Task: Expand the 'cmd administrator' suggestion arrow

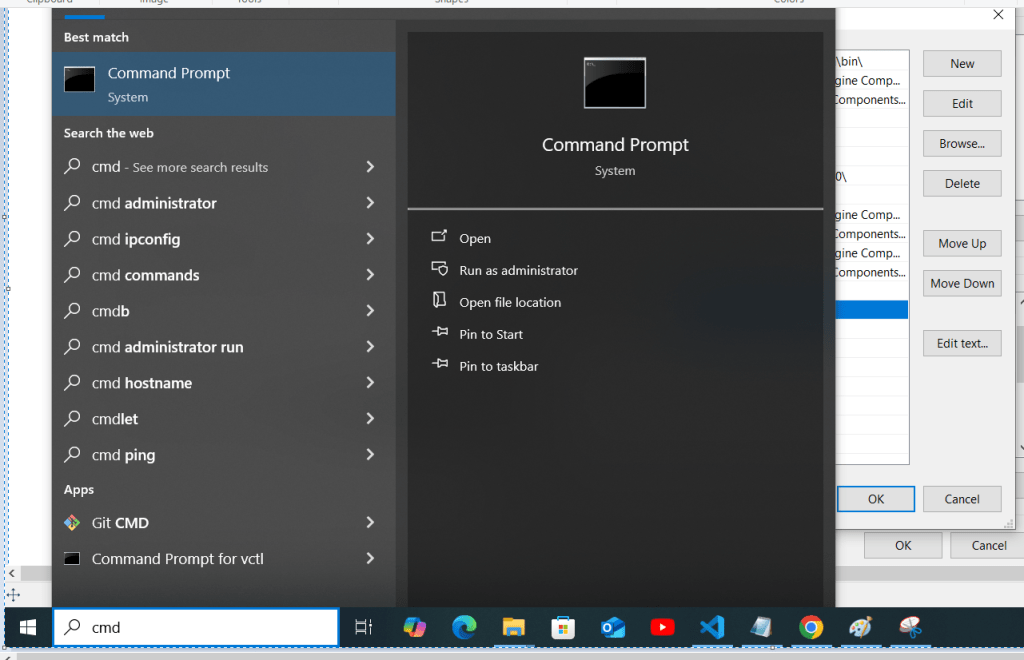Action: pyautogui.click(x=370, y=203)
